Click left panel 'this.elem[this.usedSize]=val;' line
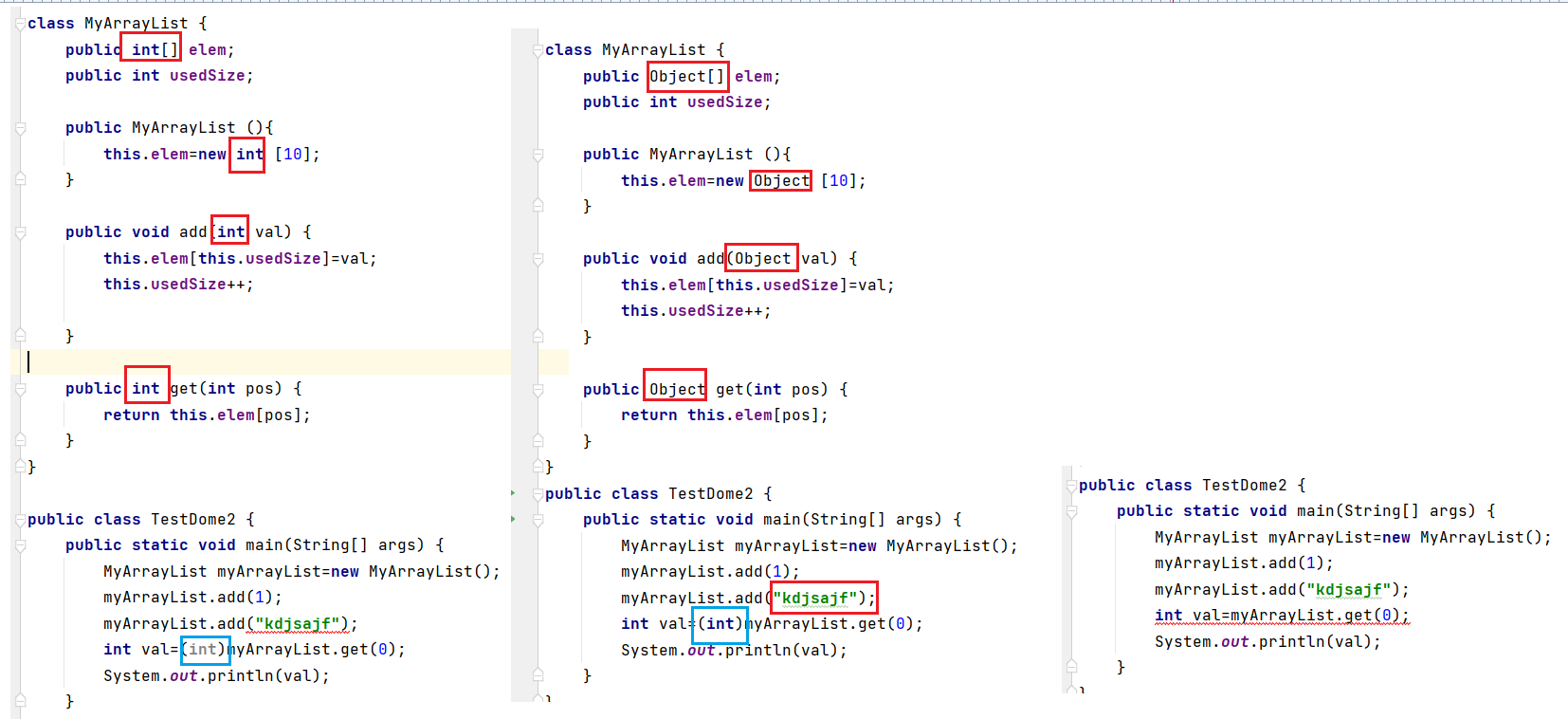The image size is (1568, 719). pos(240,258)
